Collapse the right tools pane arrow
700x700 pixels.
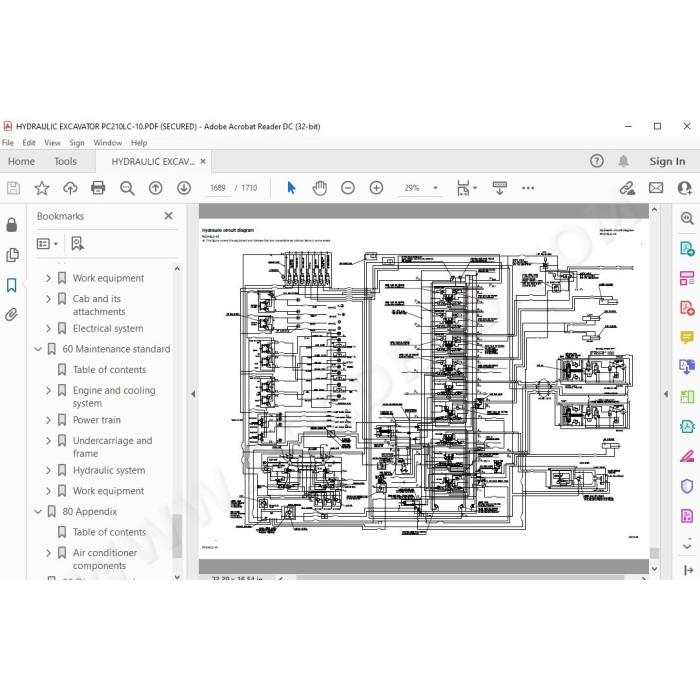pyautogui.click(x=666, y=394)
